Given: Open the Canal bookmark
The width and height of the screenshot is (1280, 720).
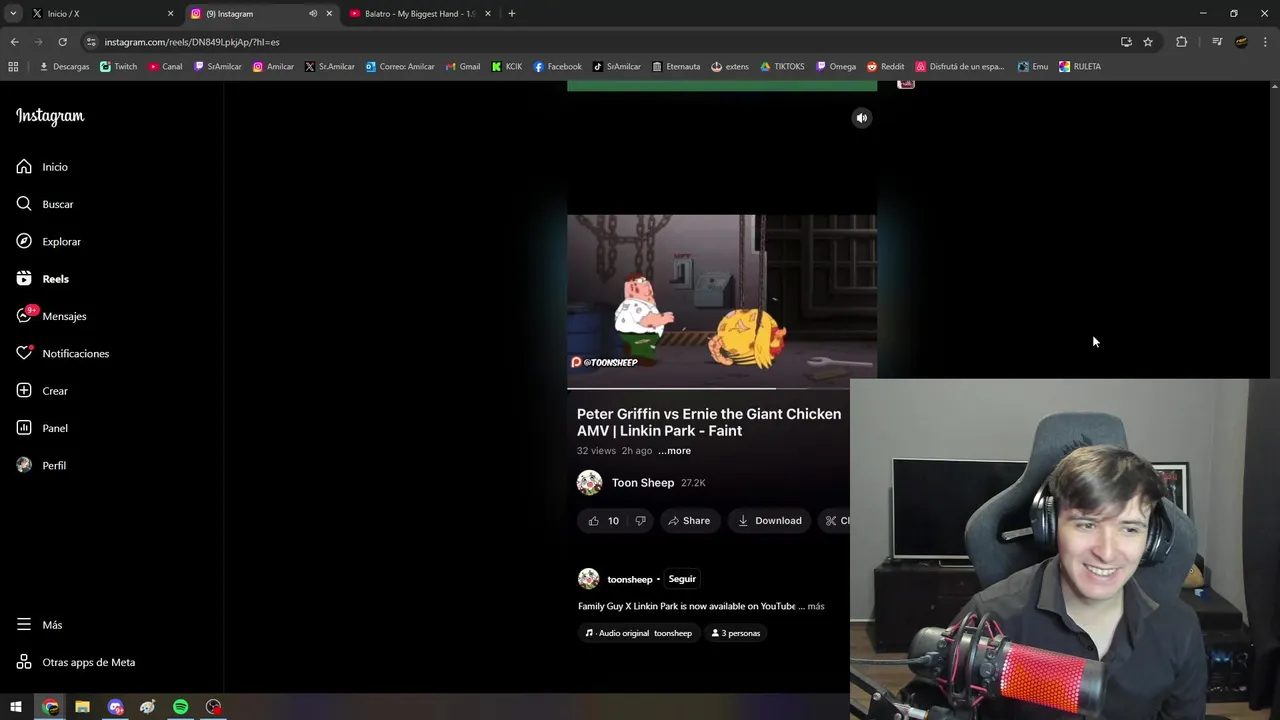Looking at the screenshot, I should click(x=165, y=67).
